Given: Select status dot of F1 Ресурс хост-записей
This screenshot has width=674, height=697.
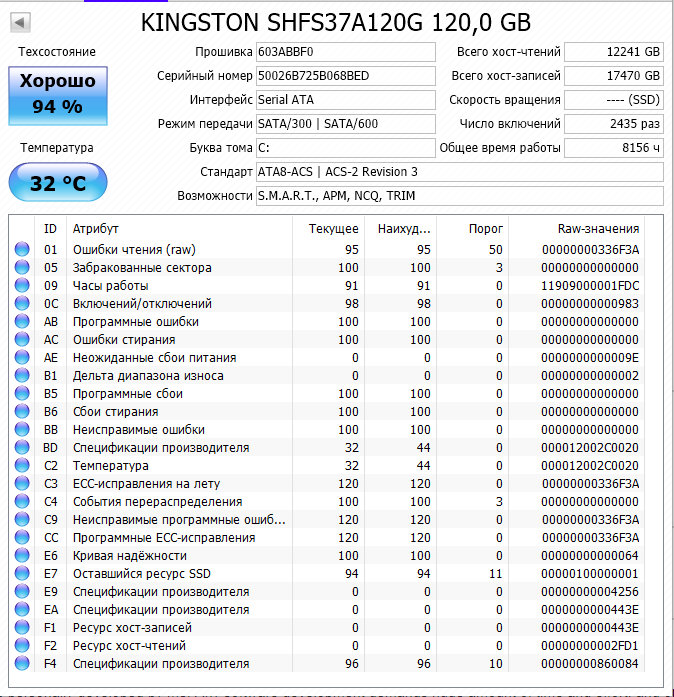Looking at the screenshot, I should [22, 627].
